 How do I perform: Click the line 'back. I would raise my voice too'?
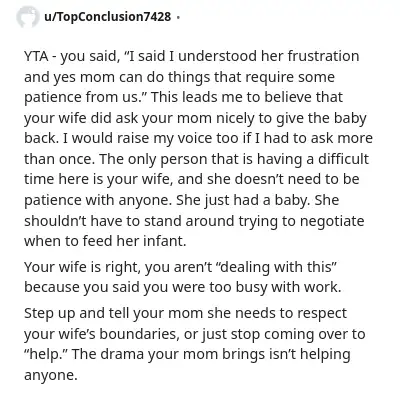pos(198,138)
